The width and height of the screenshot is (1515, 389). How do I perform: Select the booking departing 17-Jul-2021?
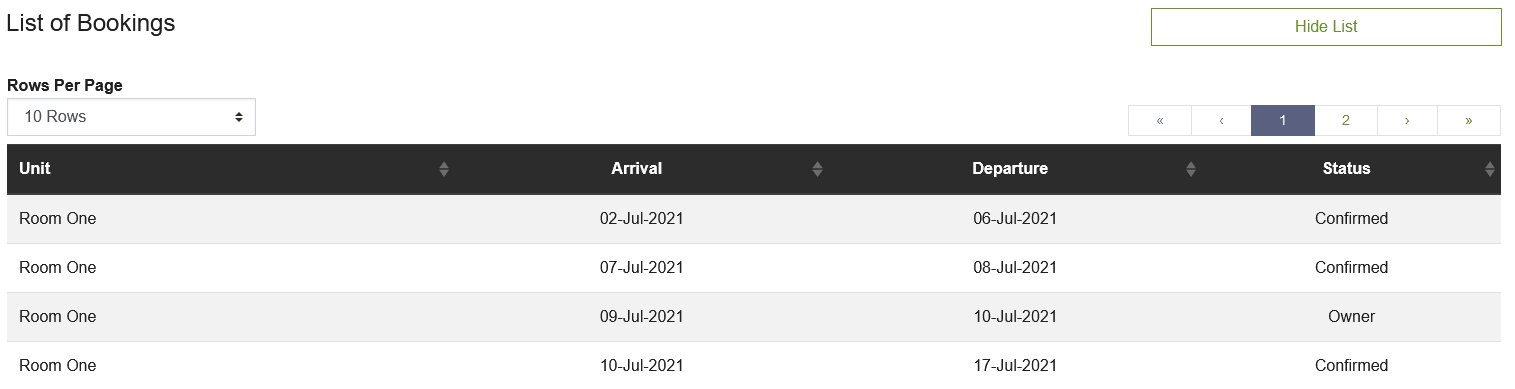(x=754, y=365)
